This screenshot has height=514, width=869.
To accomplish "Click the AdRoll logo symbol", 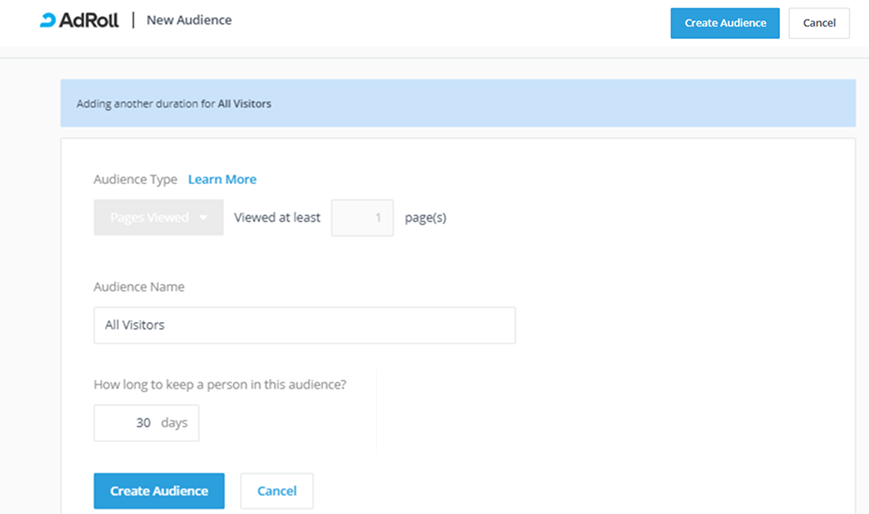I will (48, 20).
